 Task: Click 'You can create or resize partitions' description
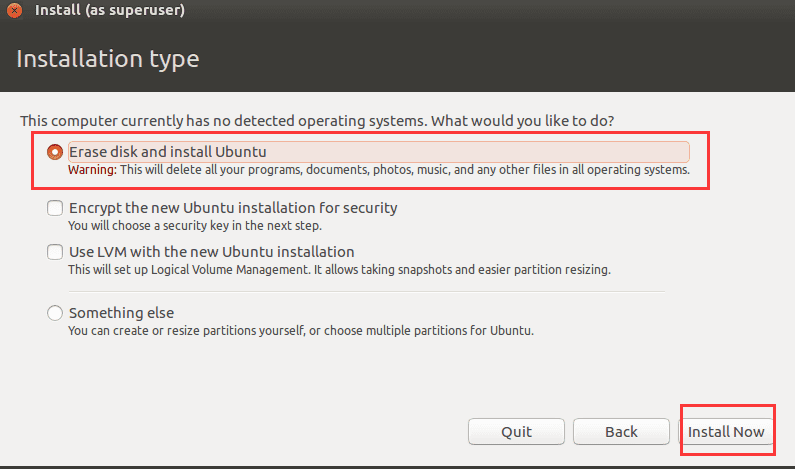tap(301, 331)
